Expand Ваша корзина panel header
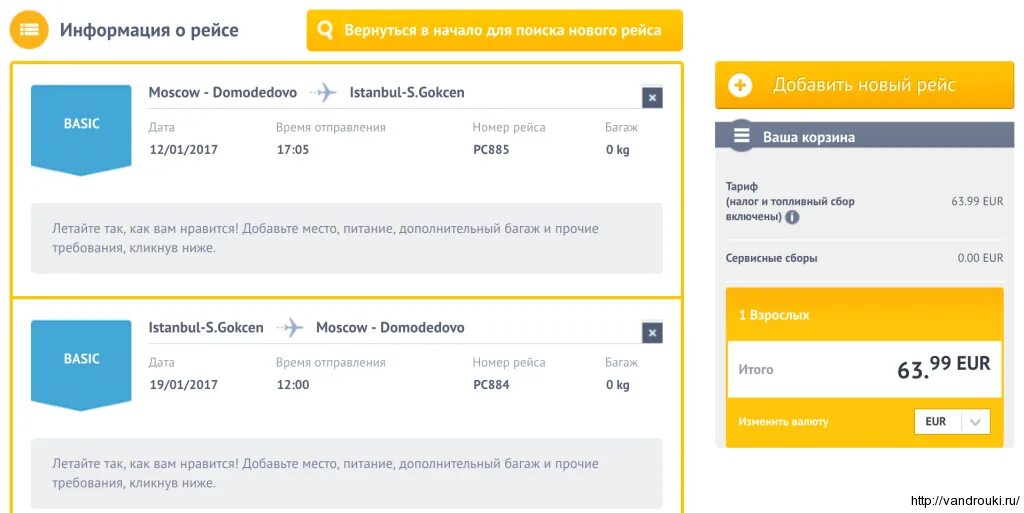Image resolution: width=1024 pixels, height=513 pixels. tap(864, 137)
